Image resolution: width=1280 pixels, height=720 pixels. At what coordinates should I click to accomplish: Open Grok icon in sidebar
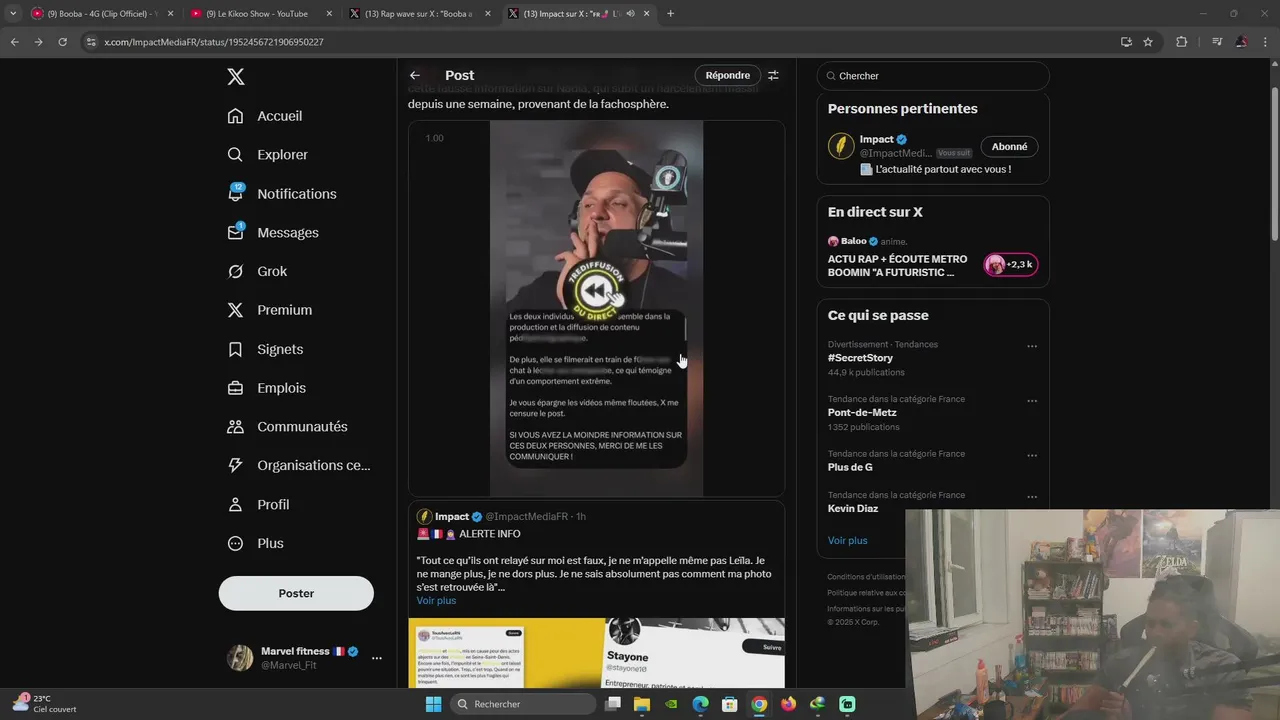pos(235,271)
